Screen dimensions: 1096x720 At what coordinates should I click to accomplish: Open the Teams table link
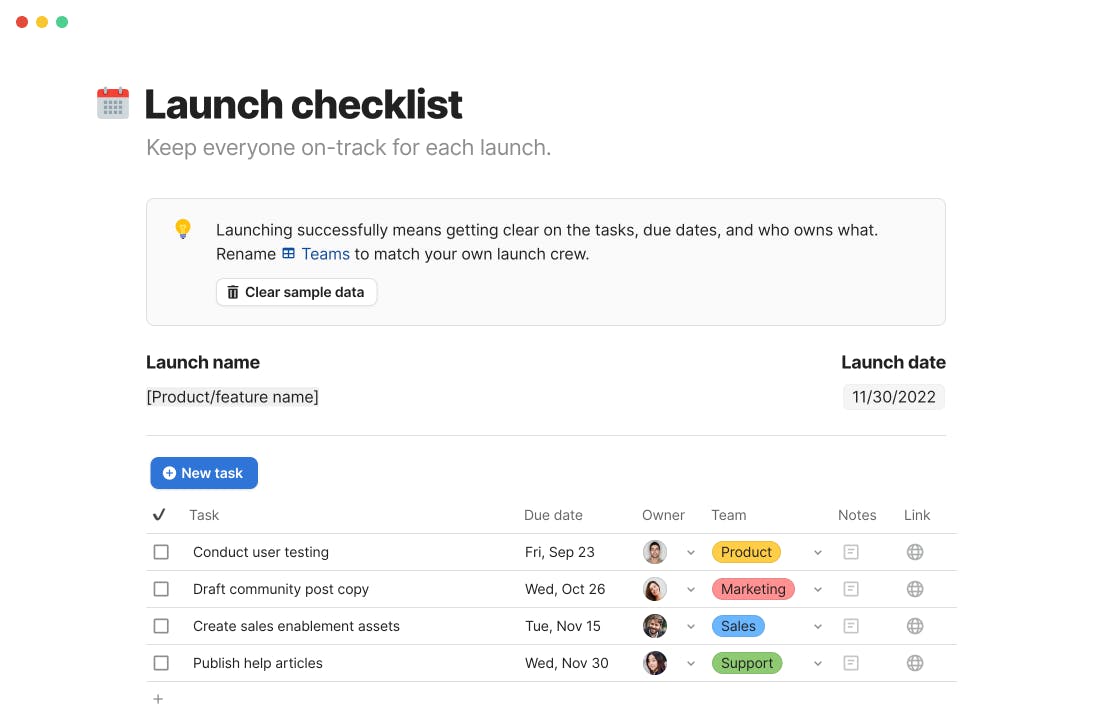(x=316, y=254)
